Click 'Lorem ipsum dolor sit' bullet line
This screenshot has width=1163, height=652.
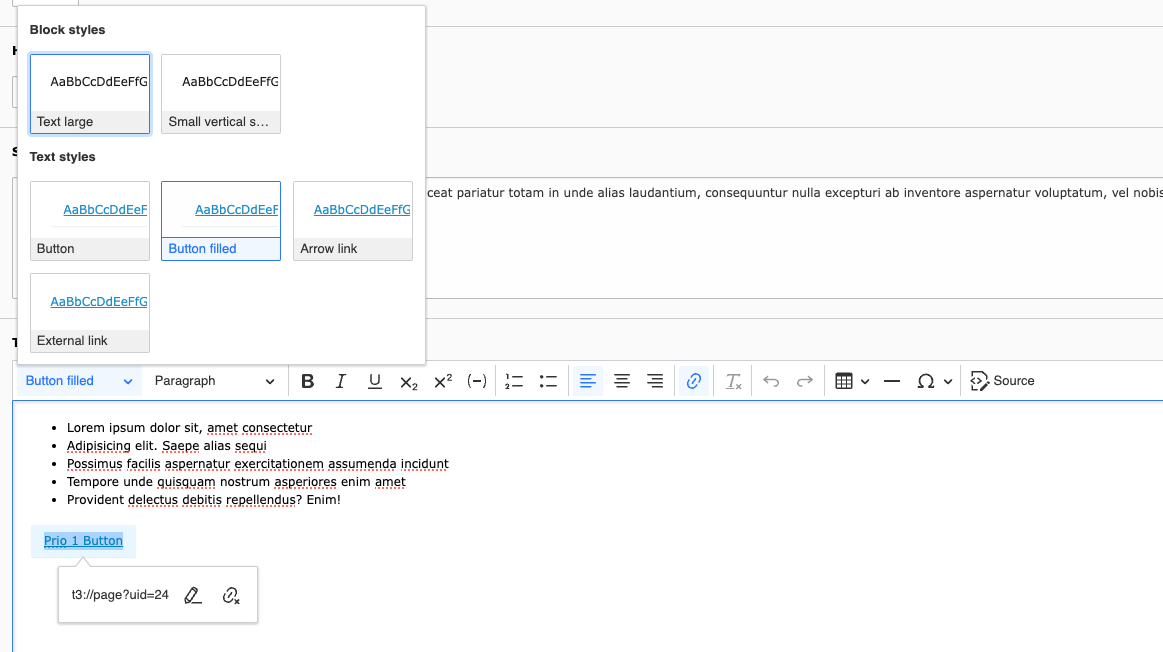(189, 428)
